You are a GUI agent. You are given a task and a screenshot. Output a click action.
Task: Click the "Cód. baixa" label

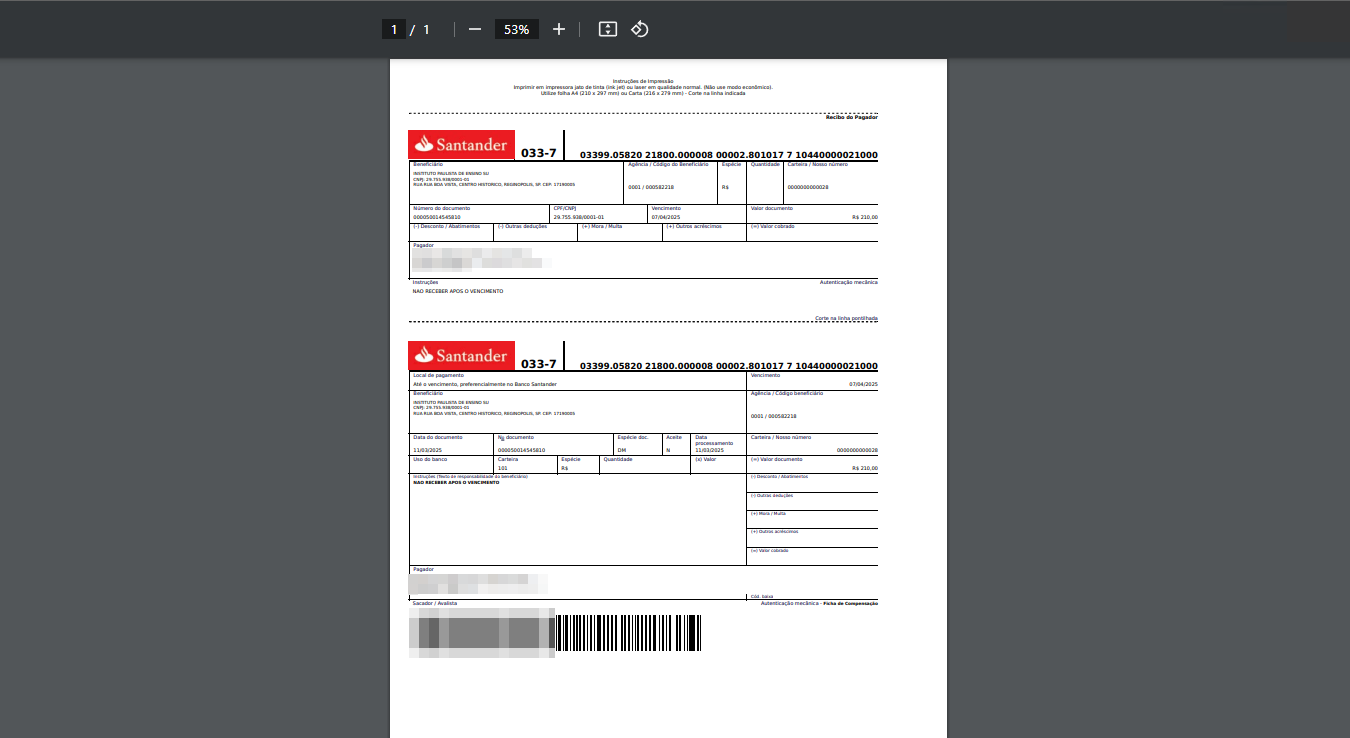[762, 597]
